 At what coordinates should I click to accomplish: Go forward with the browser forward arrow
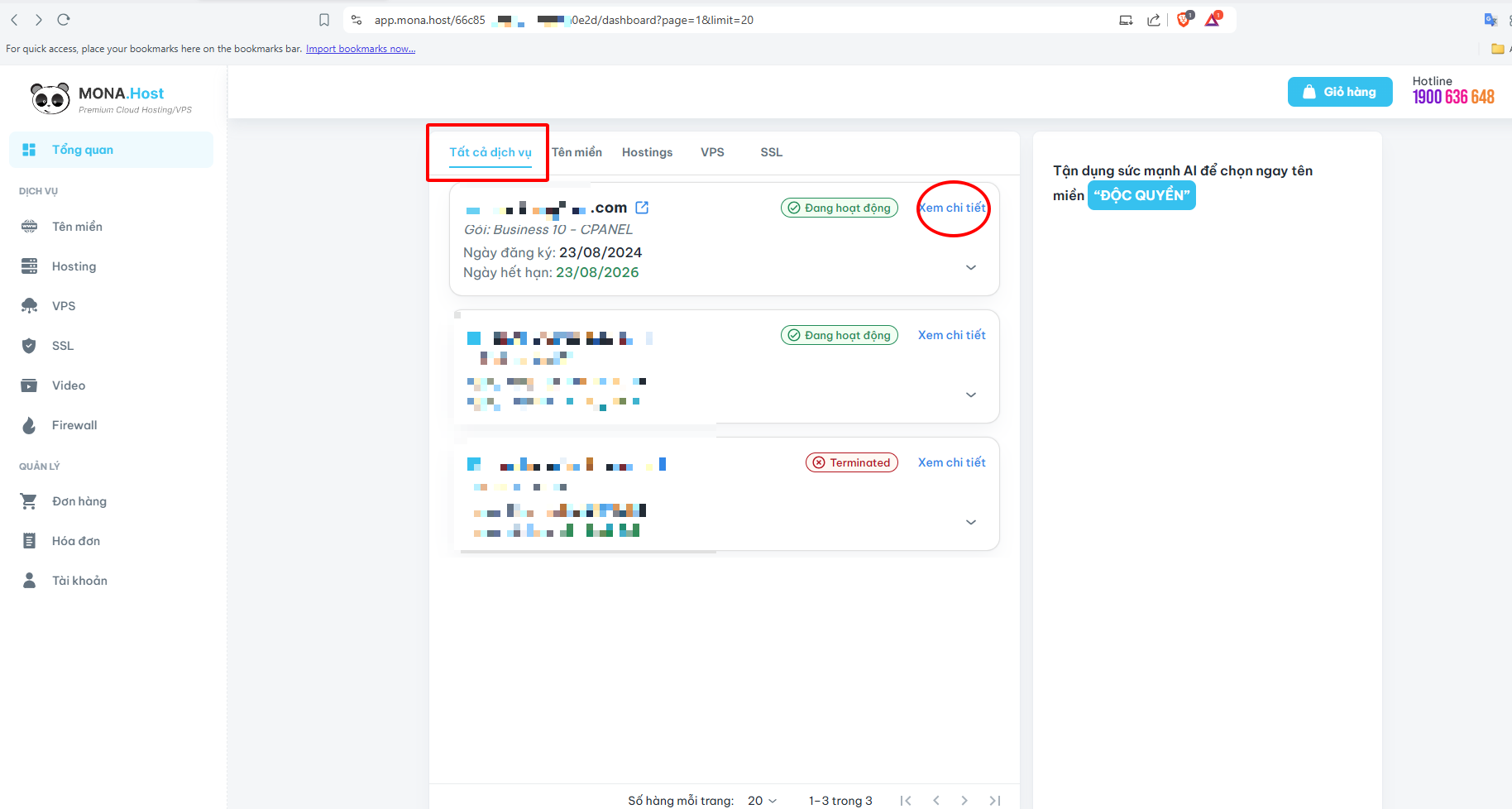(x=39, y=20)
